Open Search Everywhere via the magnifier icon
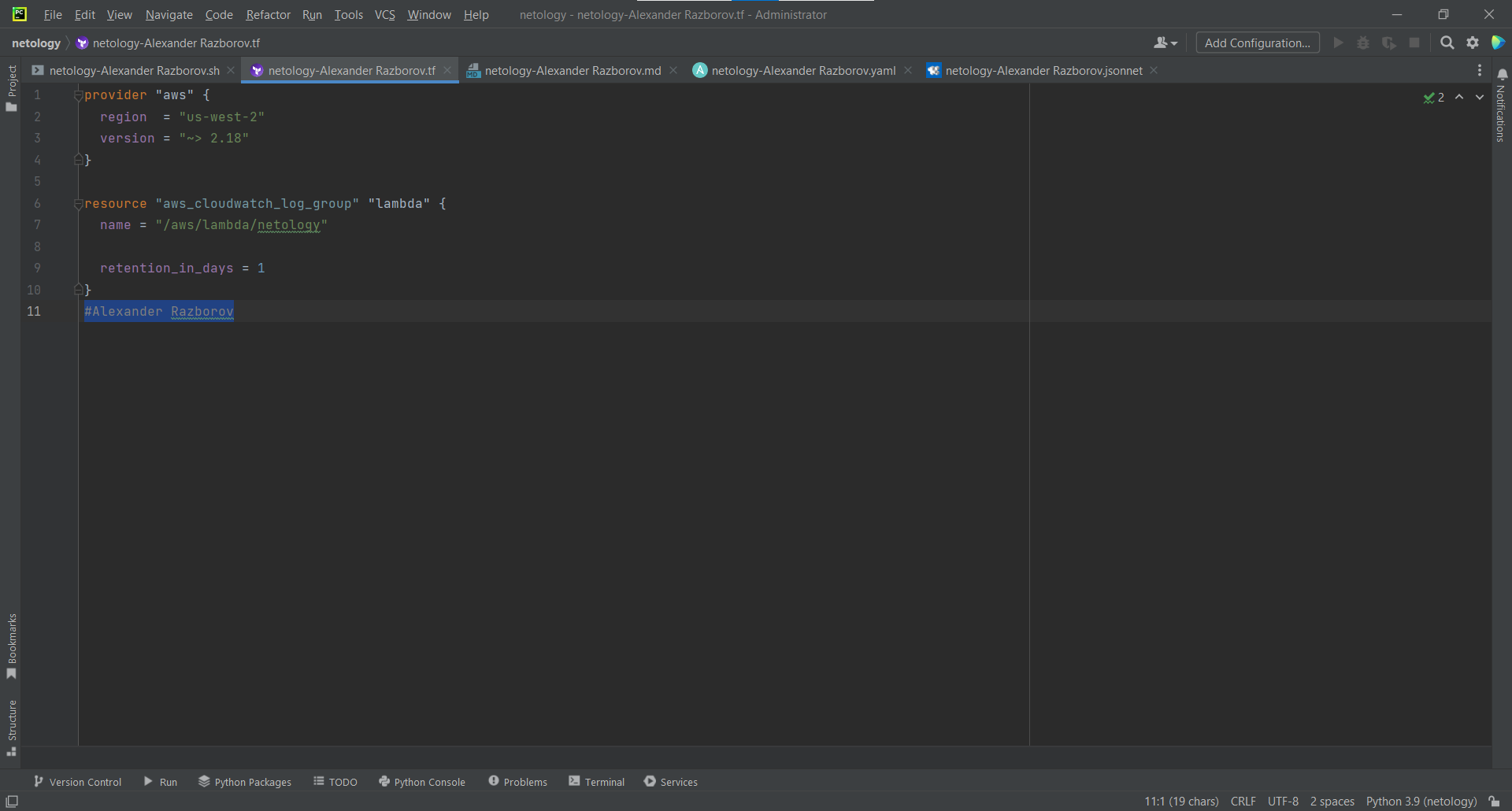 (x=1447, y=43)
